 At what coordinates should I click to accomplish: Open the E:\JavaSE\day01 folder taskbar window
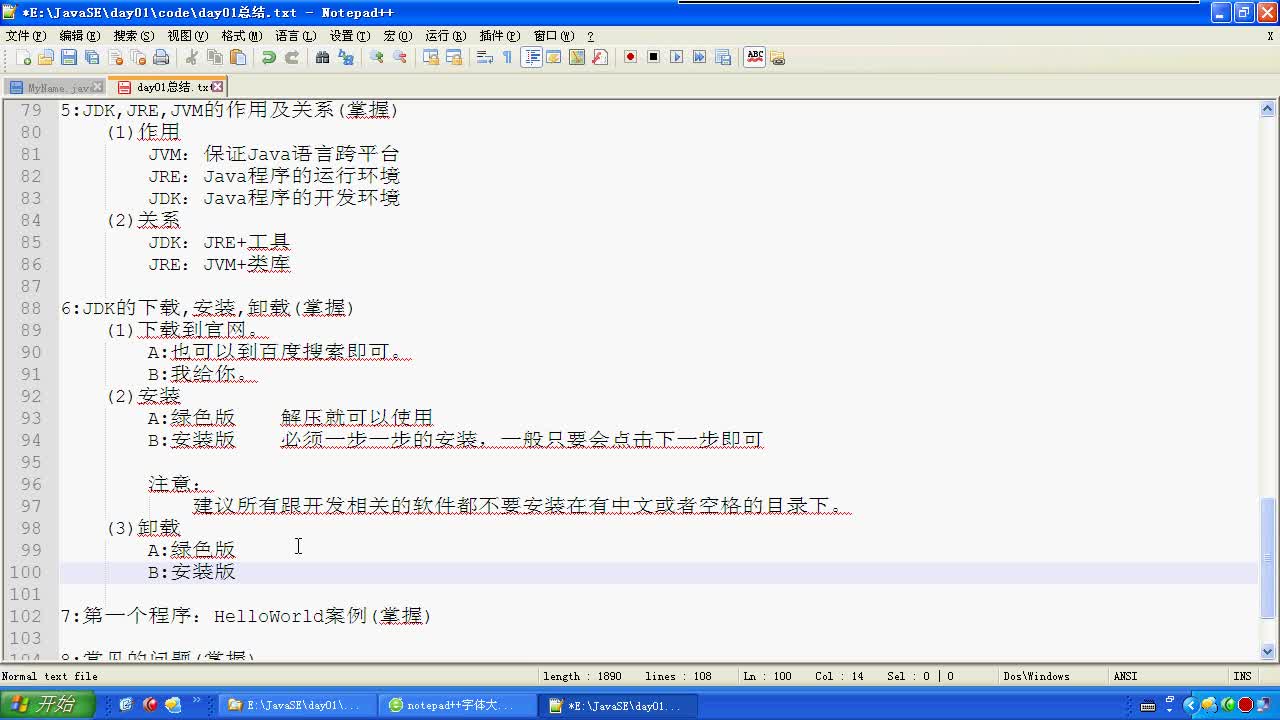coord(298,705)
